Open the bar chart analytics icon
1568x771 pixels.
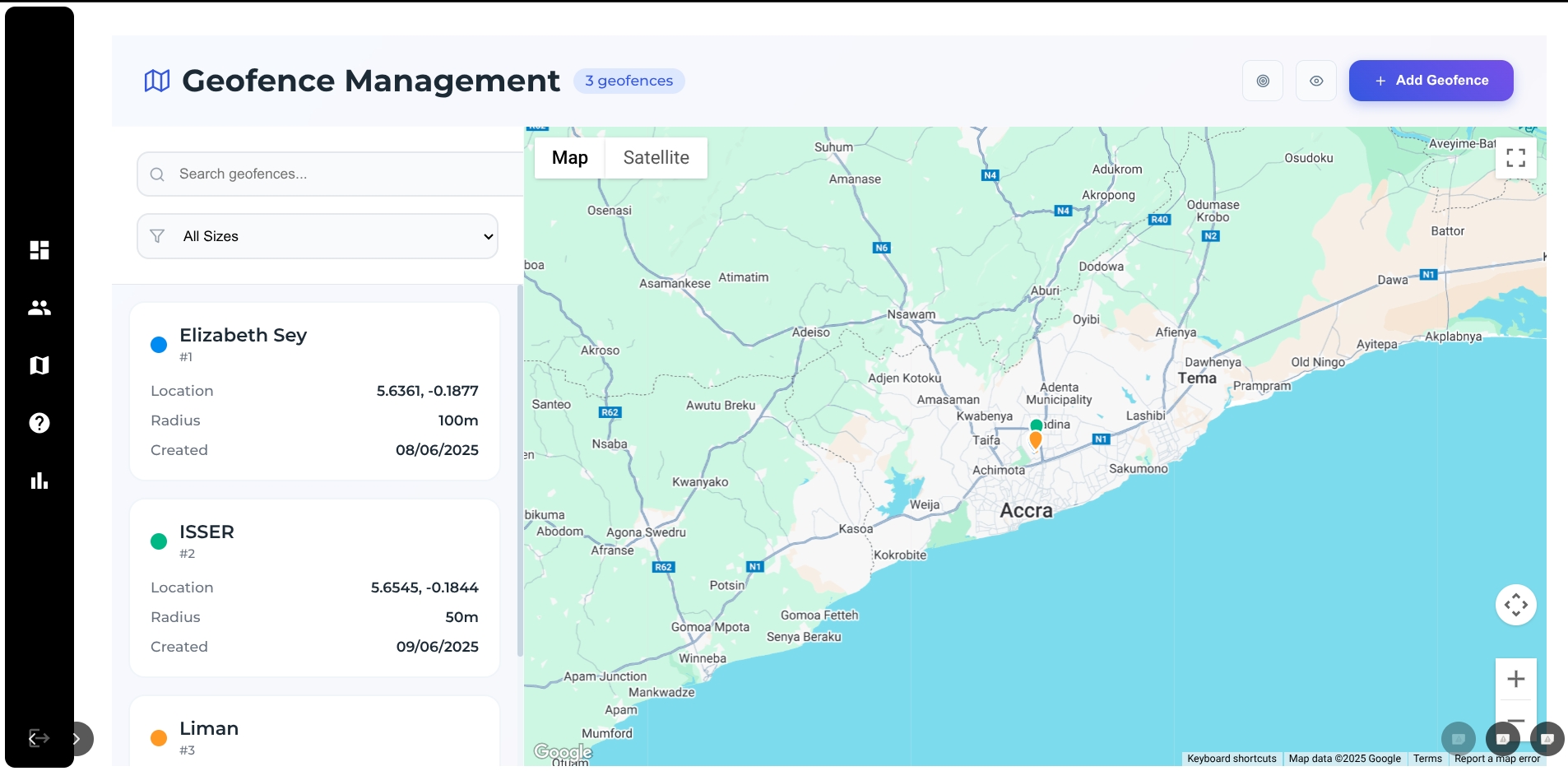tap(39, 481)
